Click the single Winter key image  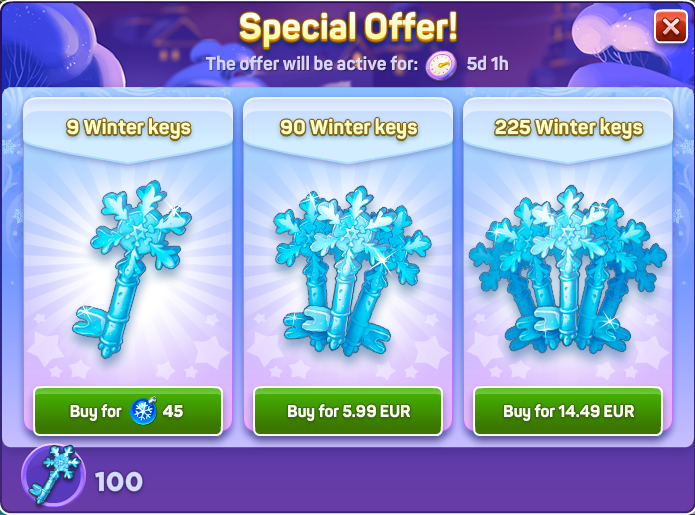[133, 269]
